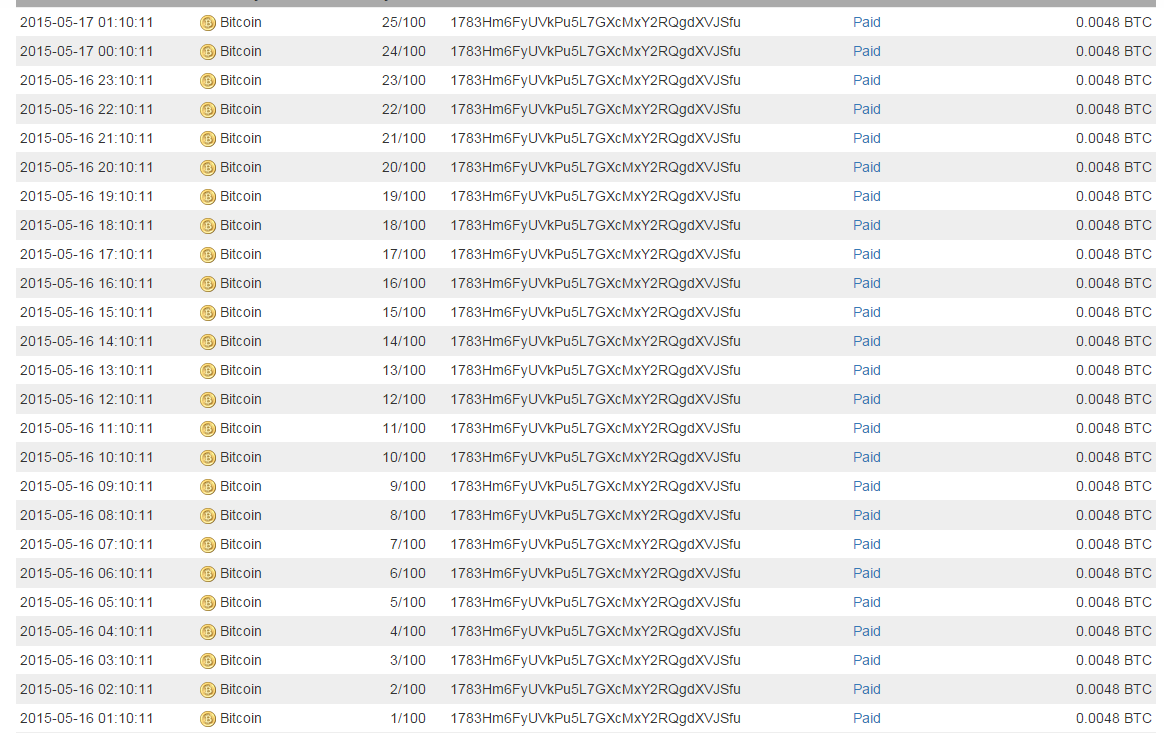The height and width of the screenshot is (739, 1164).
Task: Open the Paid link for payment 18/100
Action: click(x=866, y=225)
